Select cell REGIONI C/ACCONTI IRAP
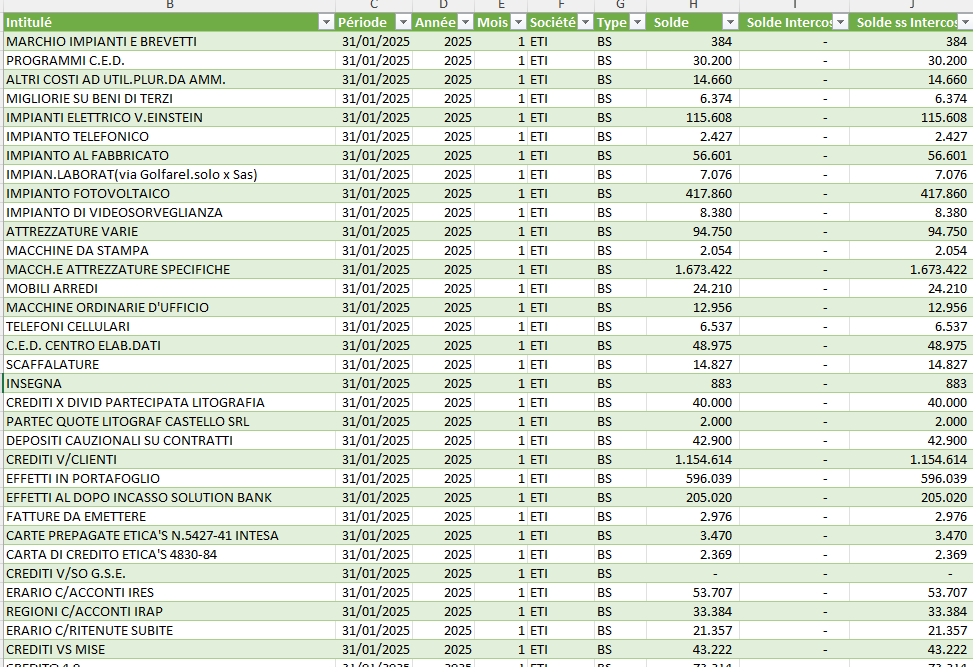This screenshot has width=973, height=667. [169, 612]
